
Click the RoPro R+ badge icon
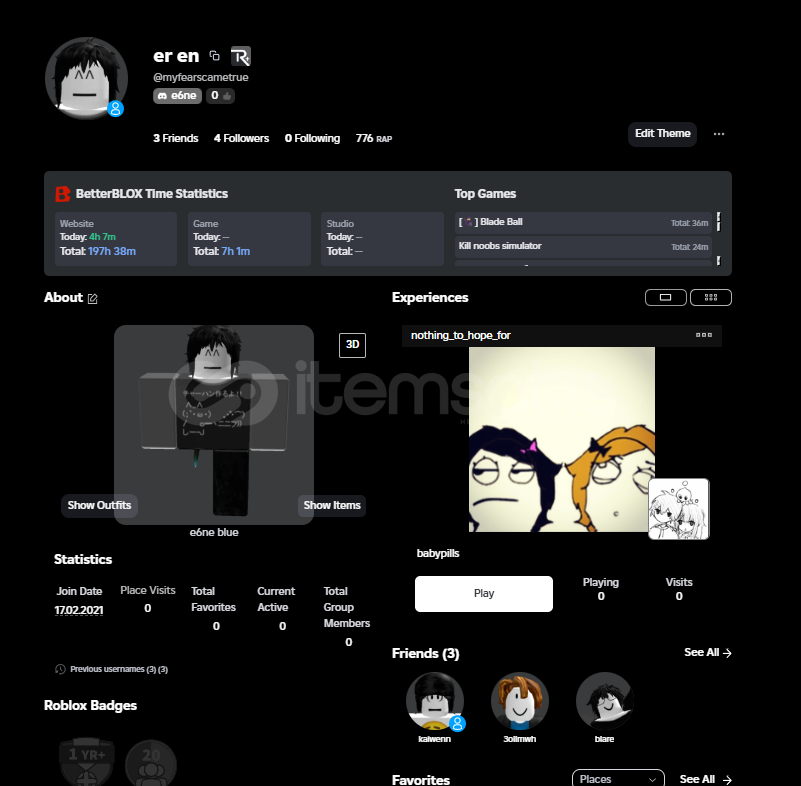pyautogui.click(x=241, y=56)
